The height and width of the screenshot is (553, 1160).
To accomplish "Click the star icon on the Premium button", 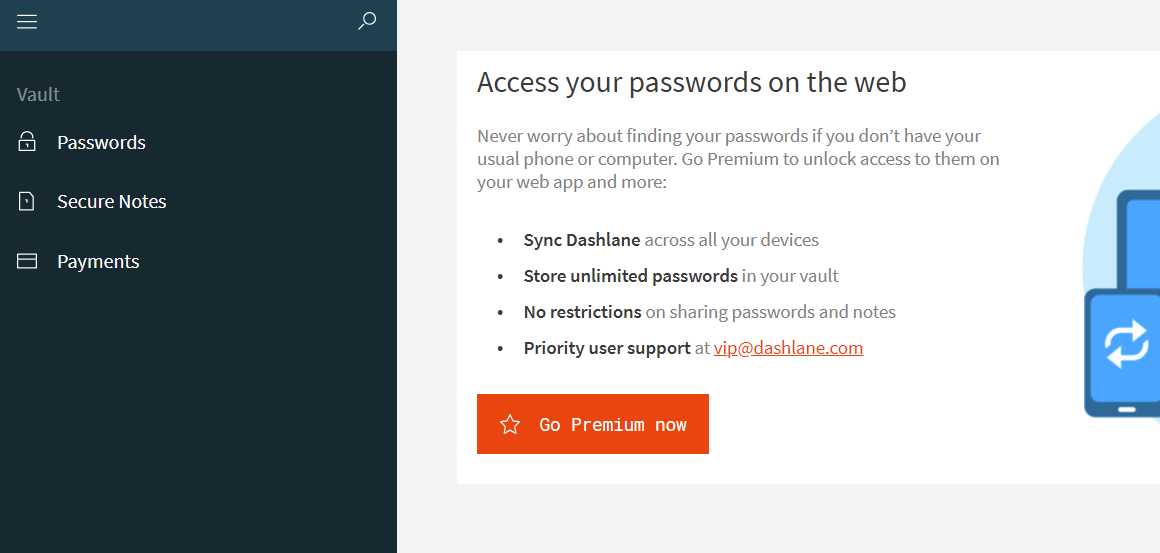I will (510, 424).
